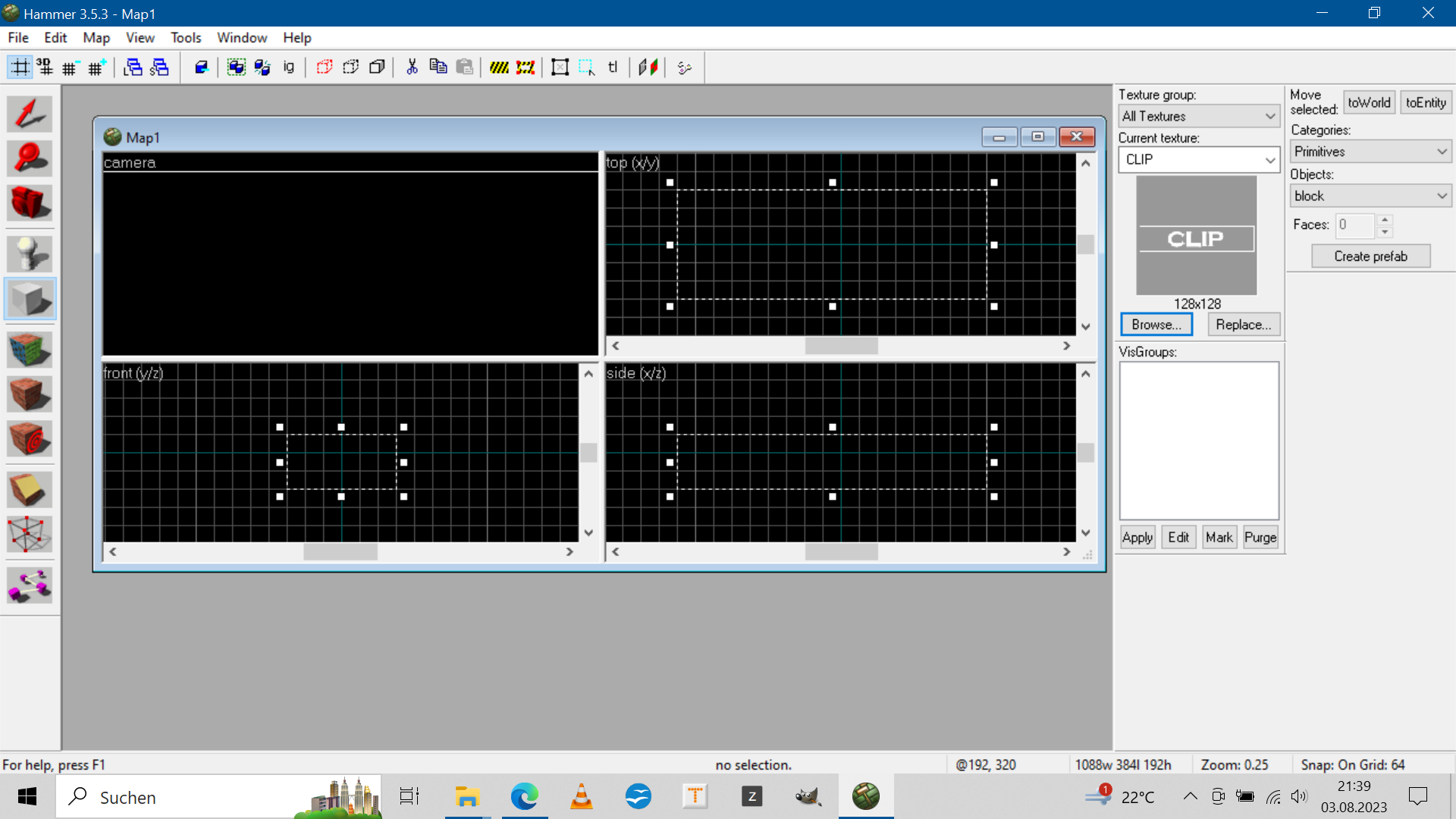Screen dimensions: 1456x819
Task: Select the light bulb Entity tool
Action: click(x=30, y=254)
